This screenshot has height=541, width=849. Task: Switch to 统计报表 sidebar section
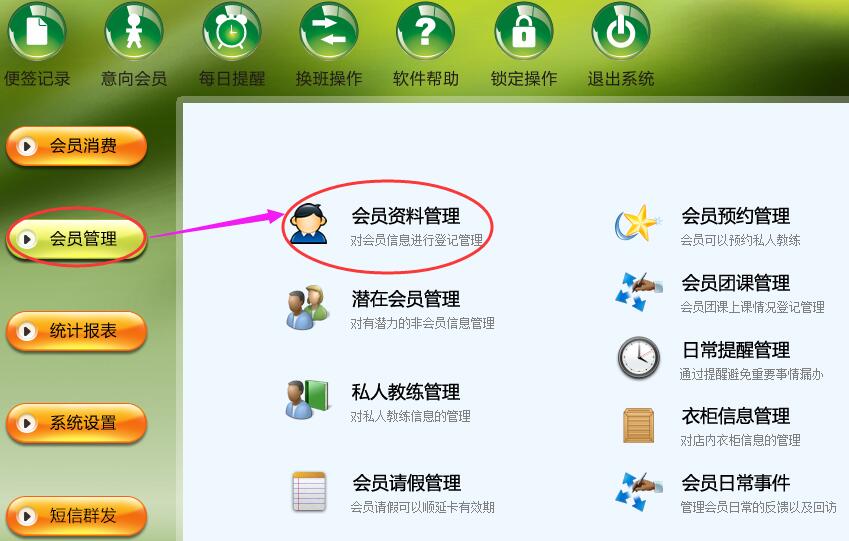(x=76, y=331)
